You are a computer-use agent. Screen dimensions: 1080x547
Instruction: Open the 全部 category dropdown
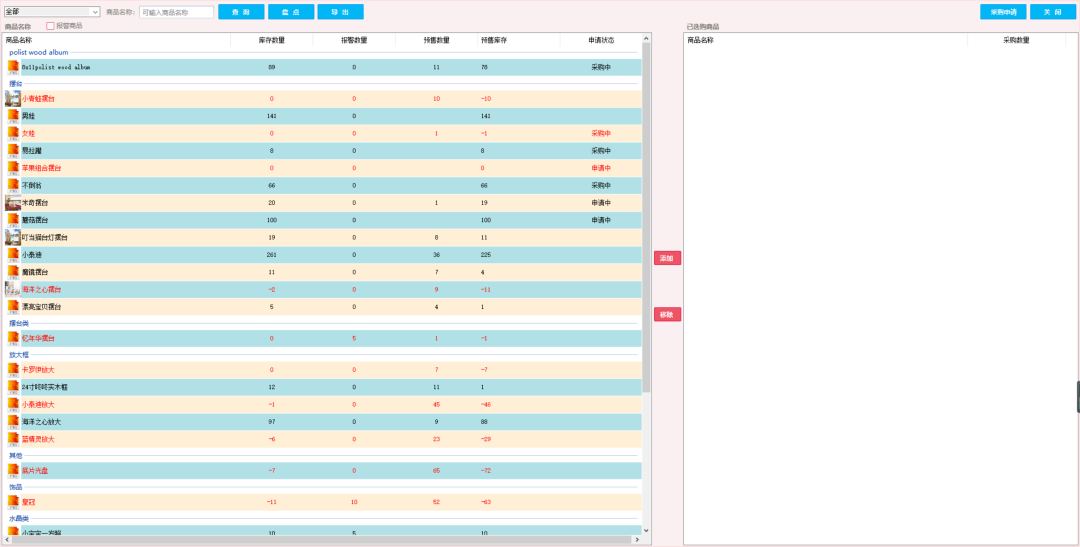[x=52, y=12]
